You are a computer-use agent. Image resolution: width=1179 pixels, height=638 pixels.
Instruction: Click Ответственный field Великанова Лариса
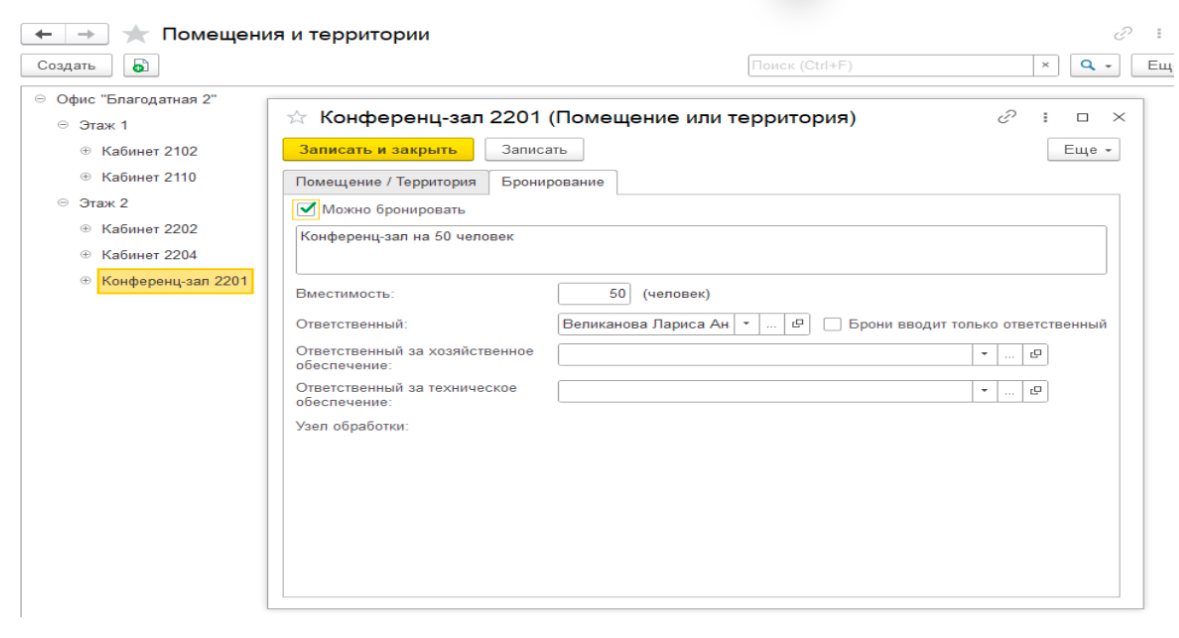click(x=646, y=324)
